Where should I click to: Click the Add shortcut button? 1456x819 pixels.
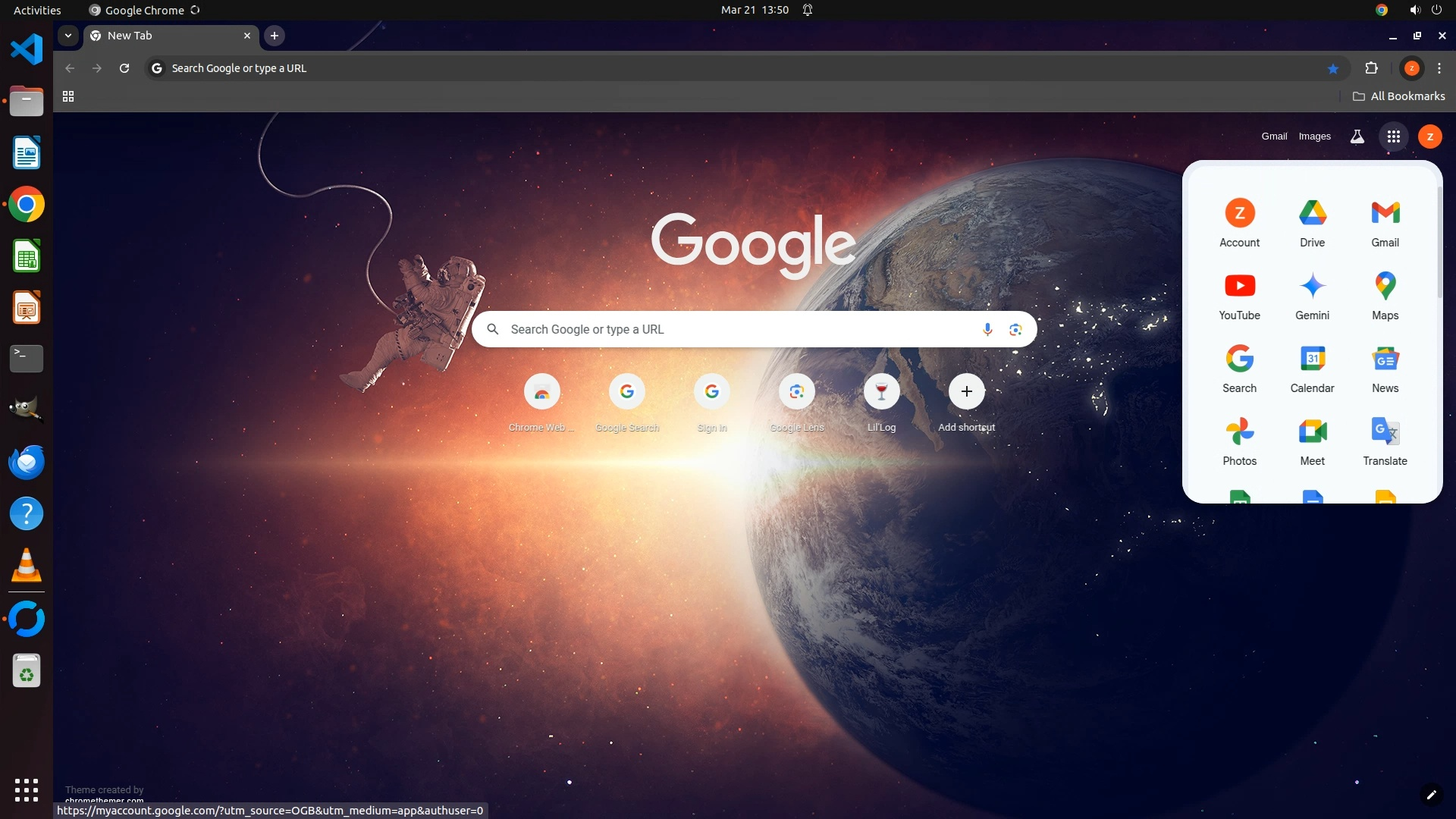coord(966,391)
